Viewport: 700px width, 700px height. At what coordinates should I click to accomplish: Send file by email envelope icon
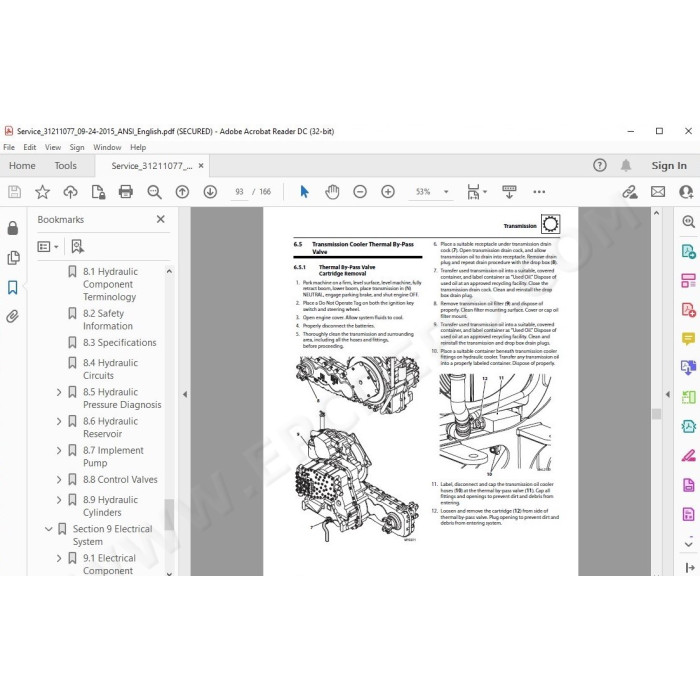(x=658, y=192)
